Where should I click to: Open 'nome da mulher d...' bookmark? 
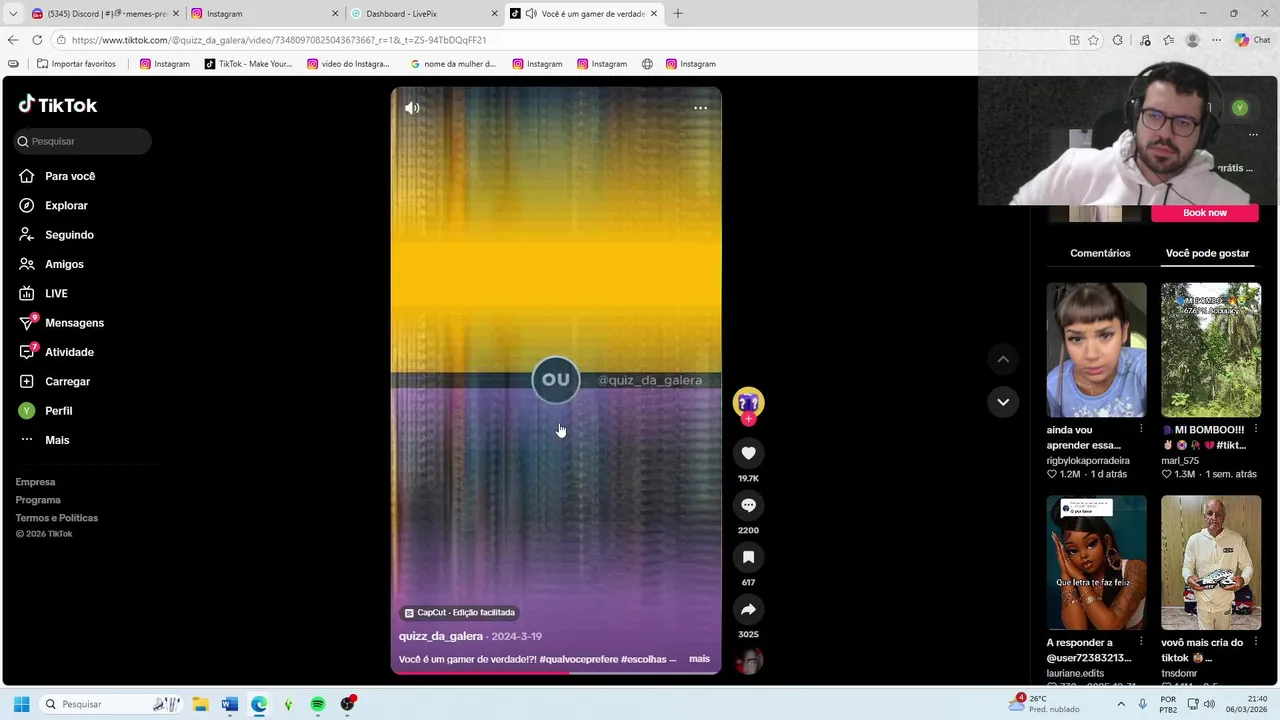(x=453, y=64)
